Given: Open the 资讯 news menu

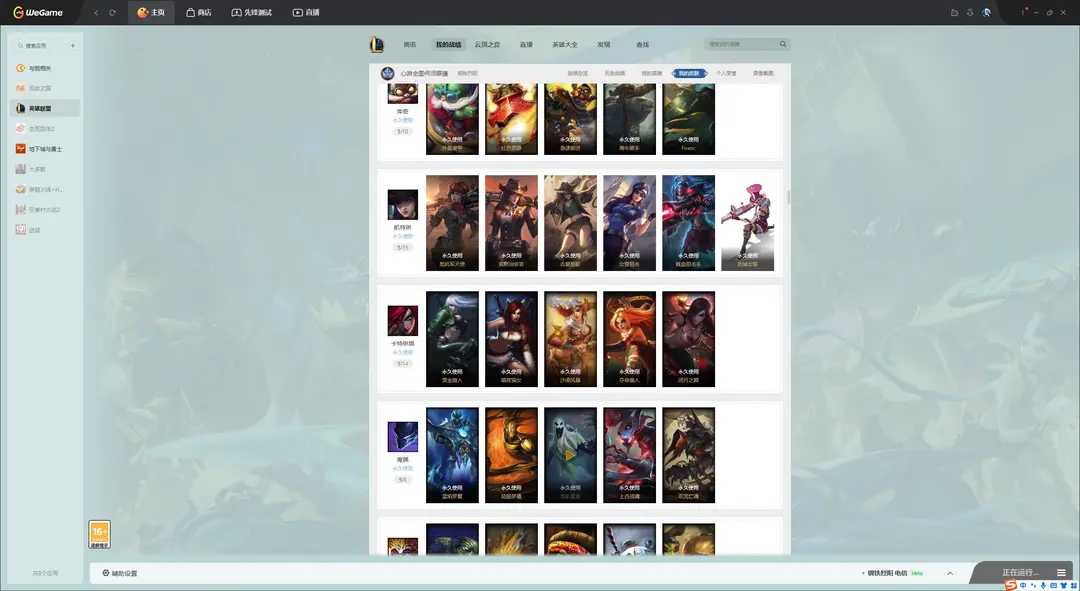Looking at the screenshot, I should pyautogui.click(x=410, y=45).
